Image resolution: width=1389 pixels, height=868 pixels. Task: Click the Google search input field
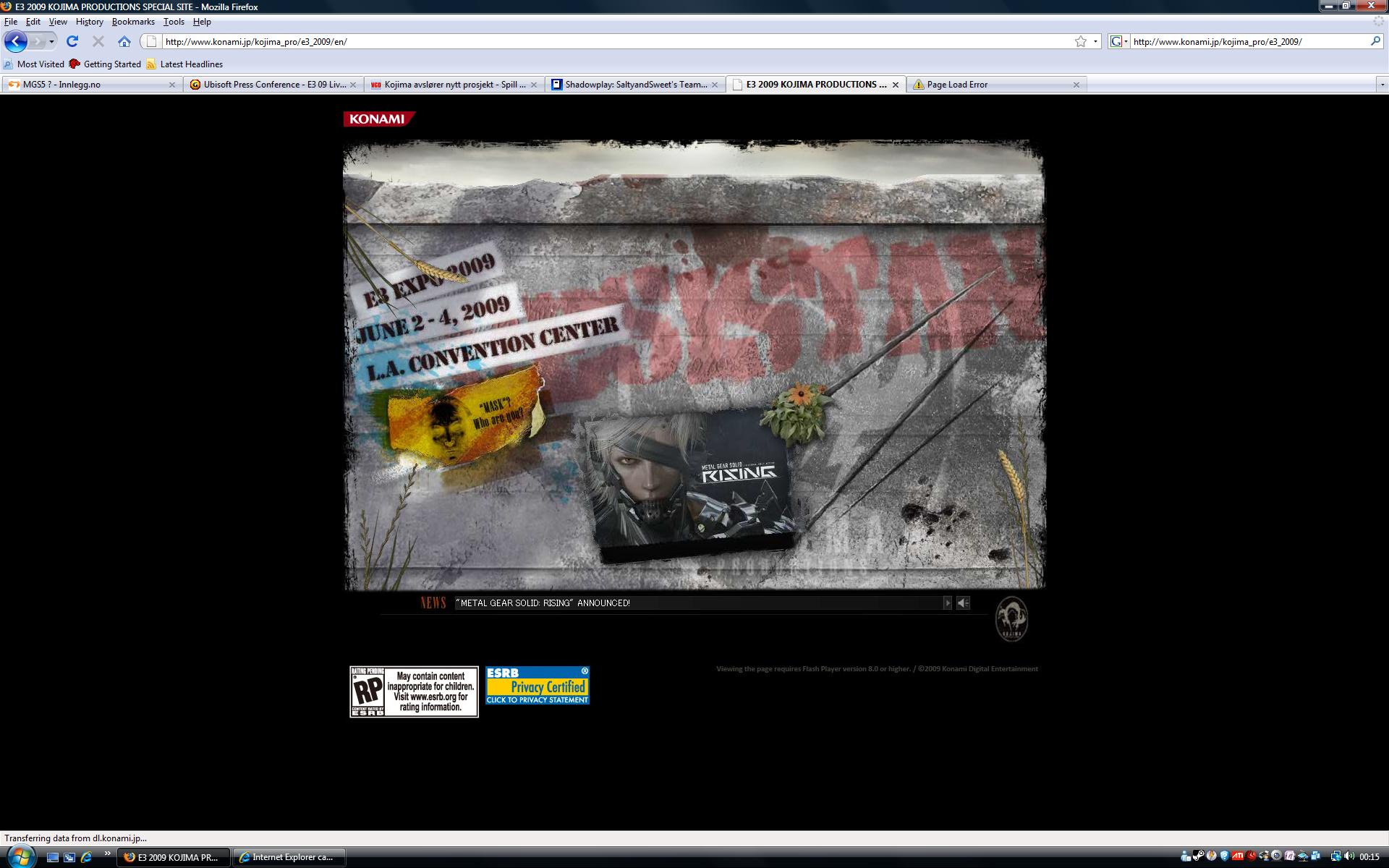pos(1249,41)
